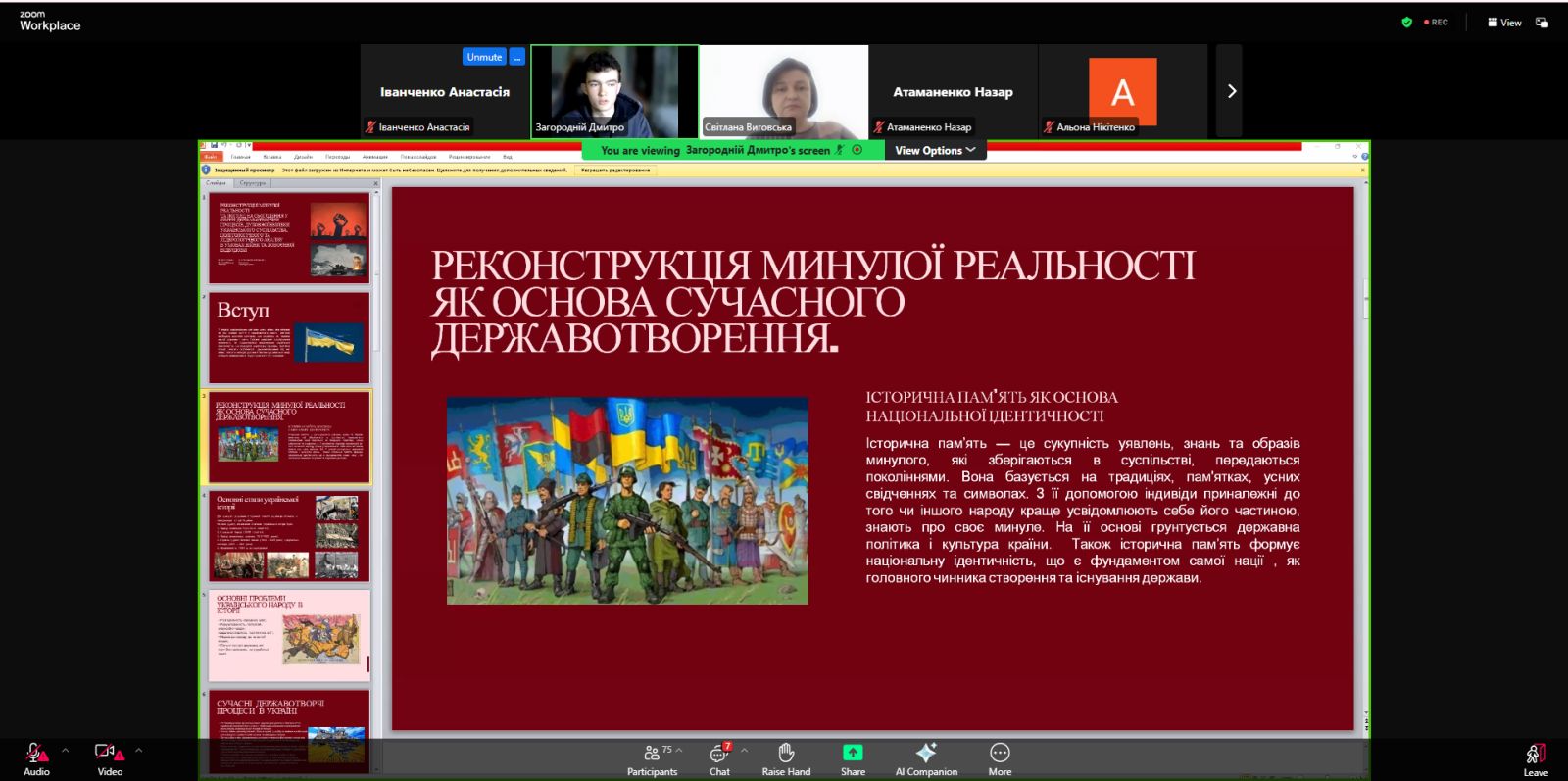
Task: Open the Вид ribbon tab
Action: [508, 156]
